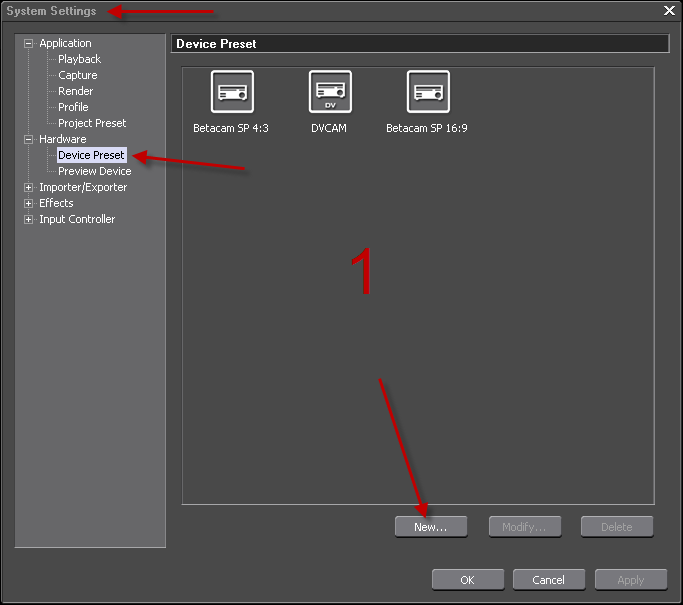Click the DVCAM label text
This screenshot has height=605, width=683.
(329, 128)
